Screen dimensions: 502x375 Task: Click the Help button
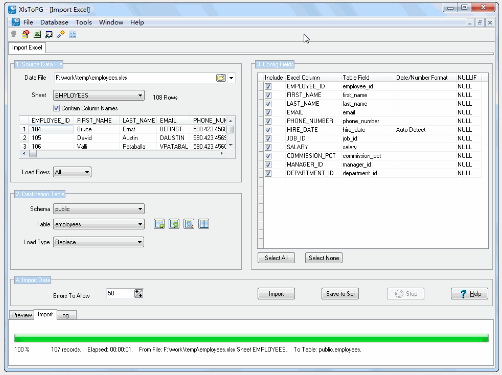coord(469,294)
